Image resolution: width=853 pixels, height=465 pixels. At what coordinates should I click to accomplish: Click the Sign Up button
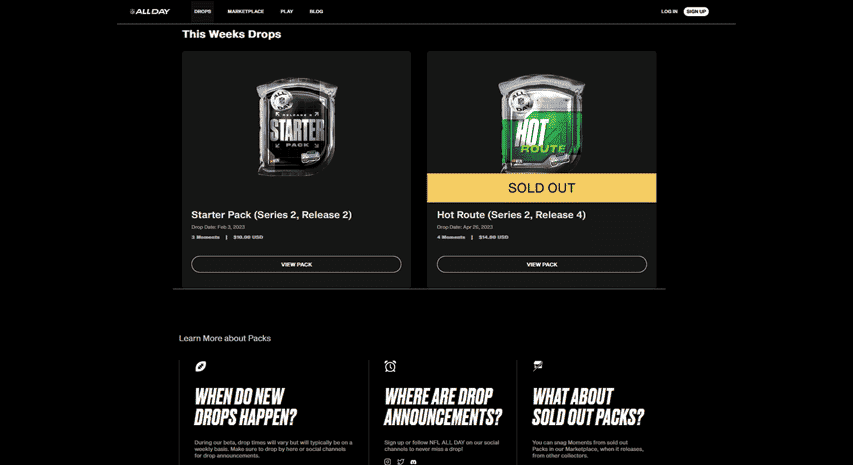pos(696,11)
